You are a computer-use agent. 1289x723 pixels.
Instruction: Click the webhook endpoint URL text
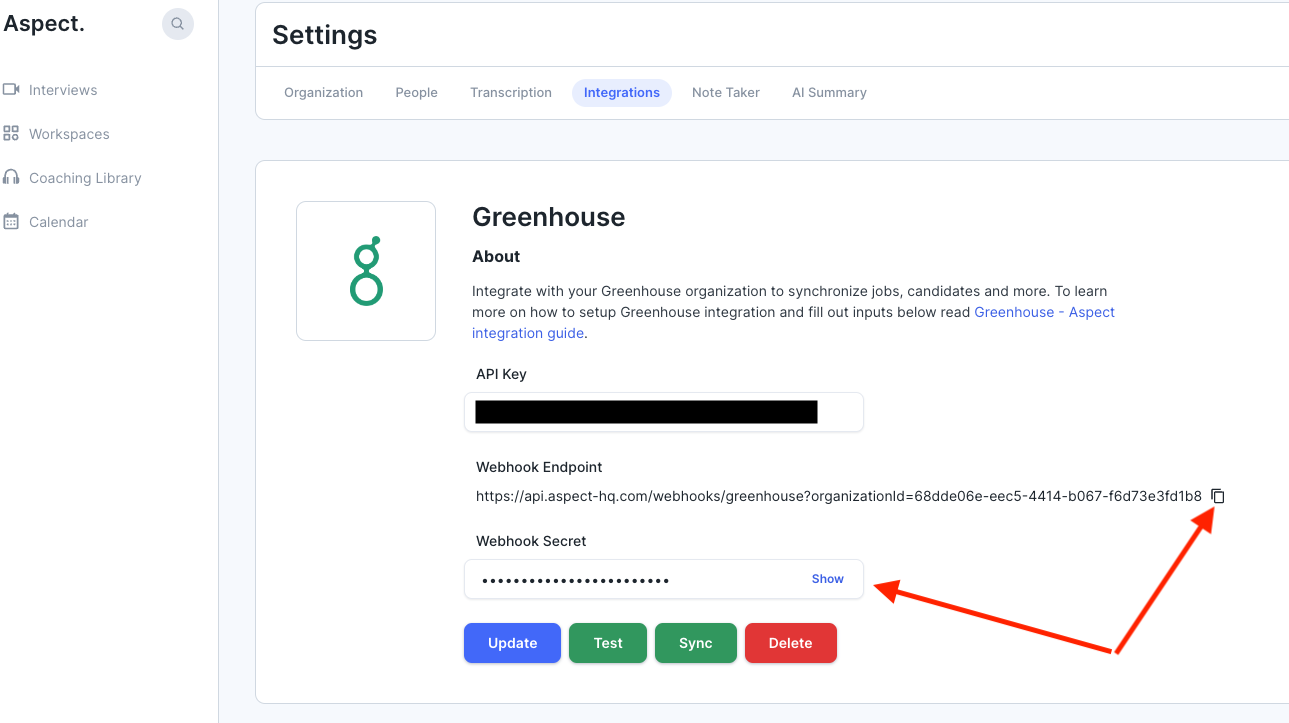[839, 496]
